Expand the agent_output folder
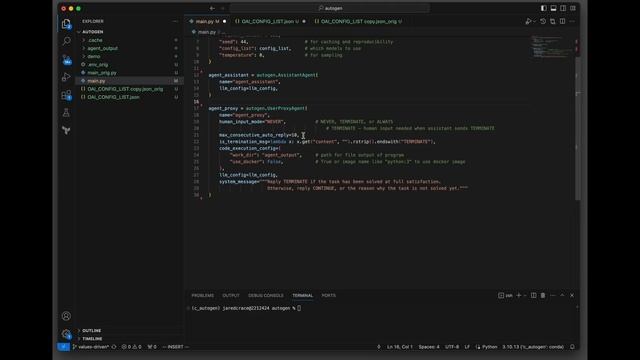This screenshot has width=640, height=360. pyautogui.click(x=102, y=48)
